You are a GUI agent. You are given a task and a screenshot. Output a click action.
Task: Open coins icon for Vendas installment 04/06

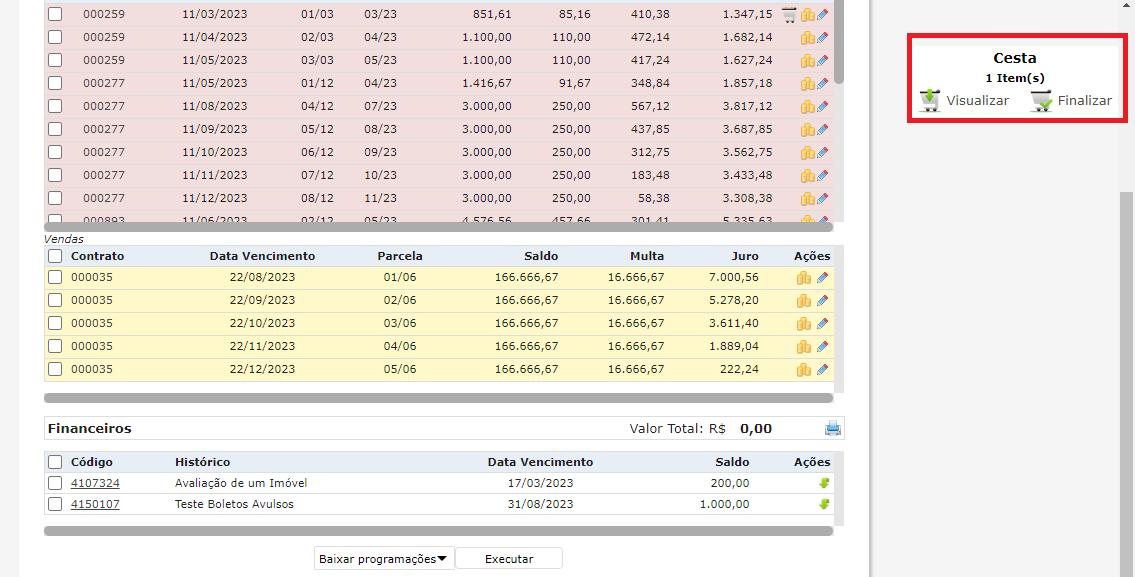coord(803,348)
